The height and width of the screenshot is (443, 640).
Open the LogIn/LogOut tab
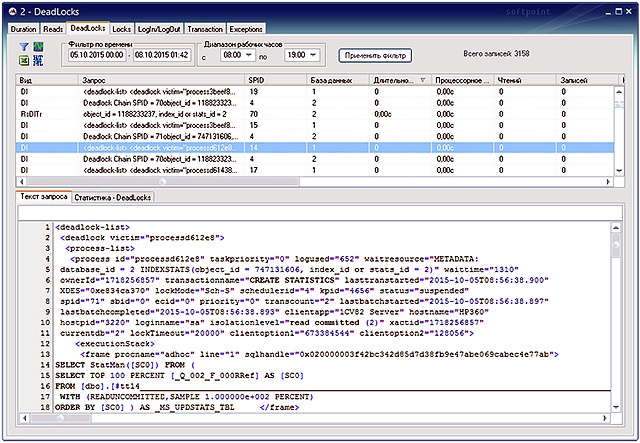click(x=159, y=29)
